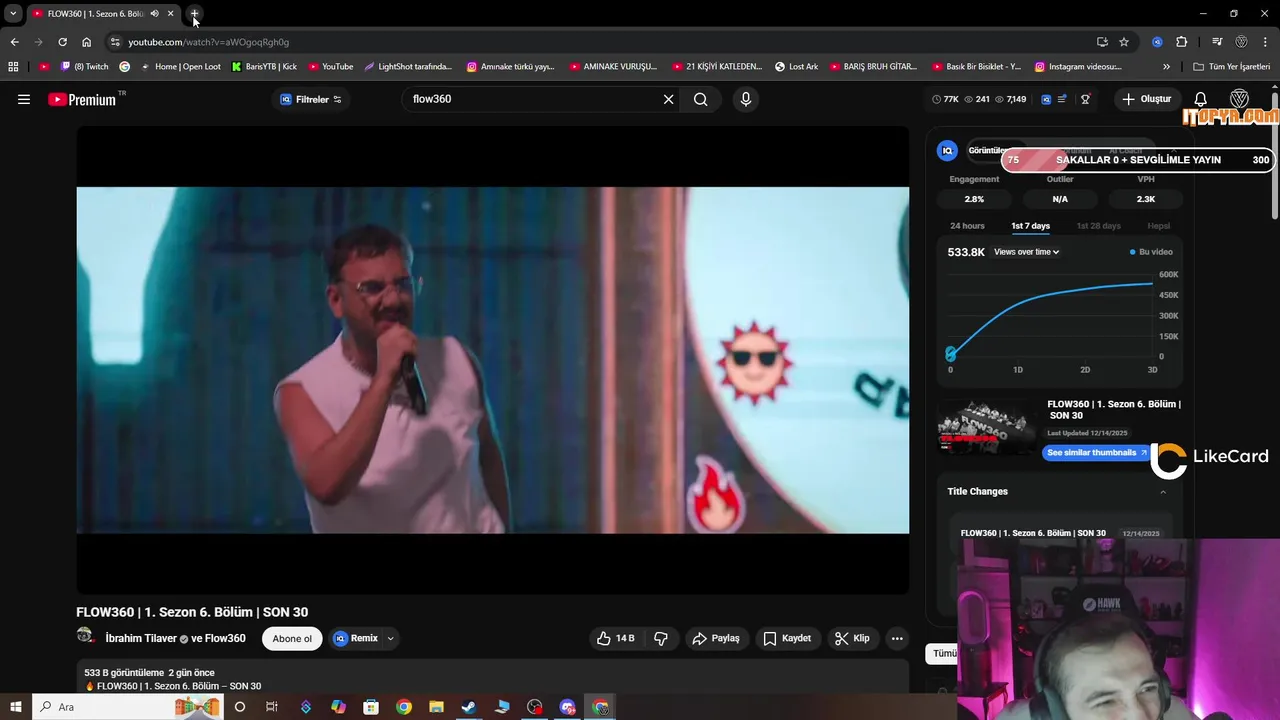The width and height of the screenshot is (1280, 720).
Task: Expand Remix dropdown arrow
Action: (x=390, y=638)
